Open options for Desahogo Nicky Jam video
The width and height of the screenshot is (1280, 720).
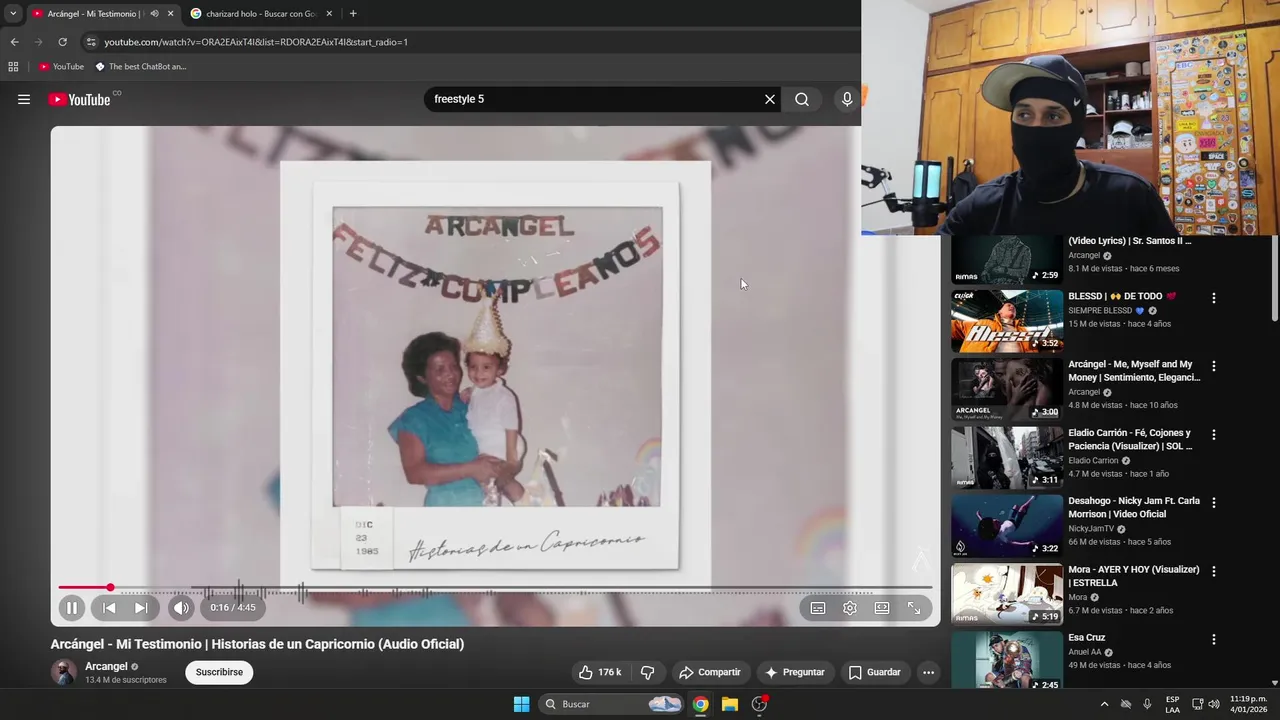[1214, 503]
